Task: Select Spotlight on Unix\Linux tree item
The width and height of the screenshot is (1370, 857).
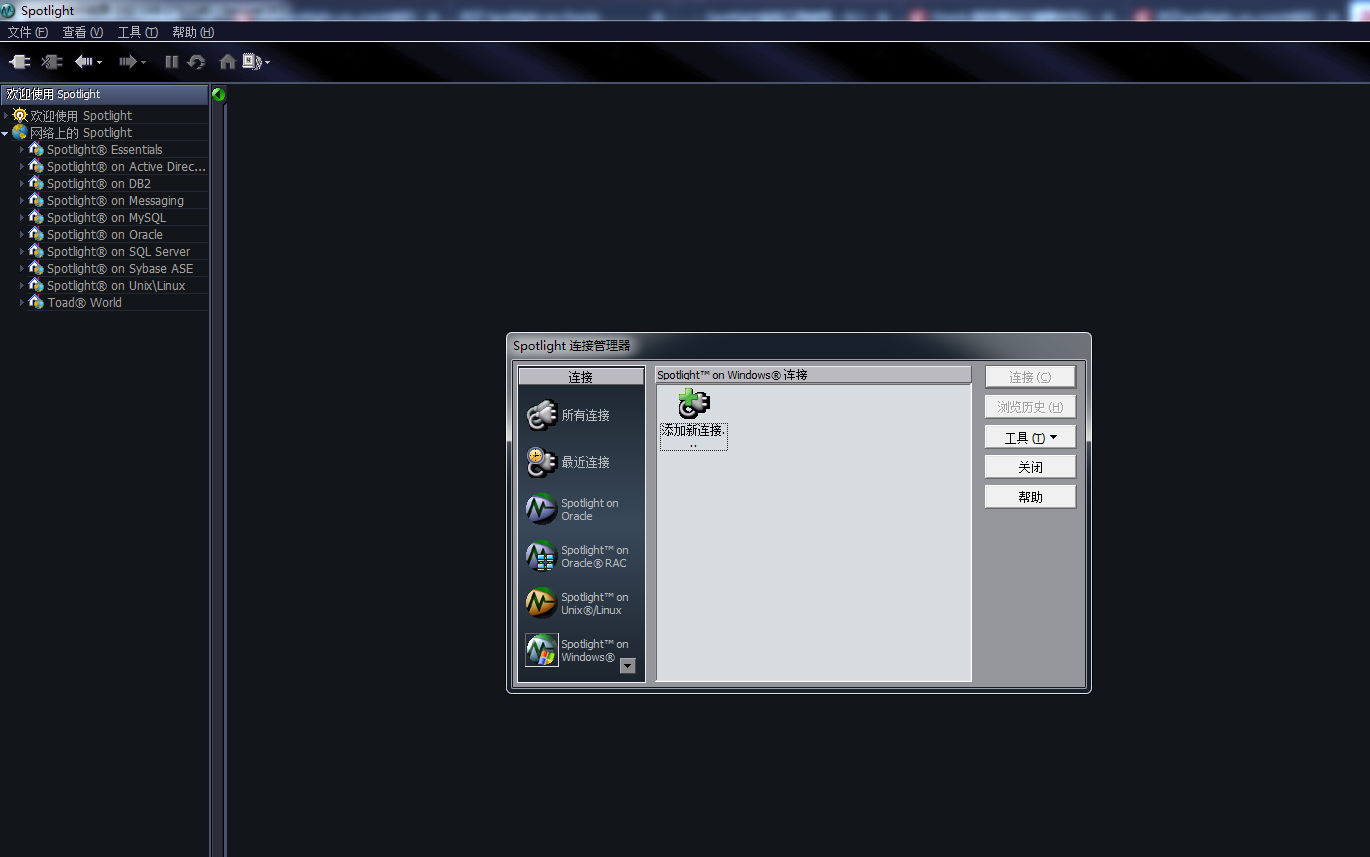Action: [x=116, y=286]
